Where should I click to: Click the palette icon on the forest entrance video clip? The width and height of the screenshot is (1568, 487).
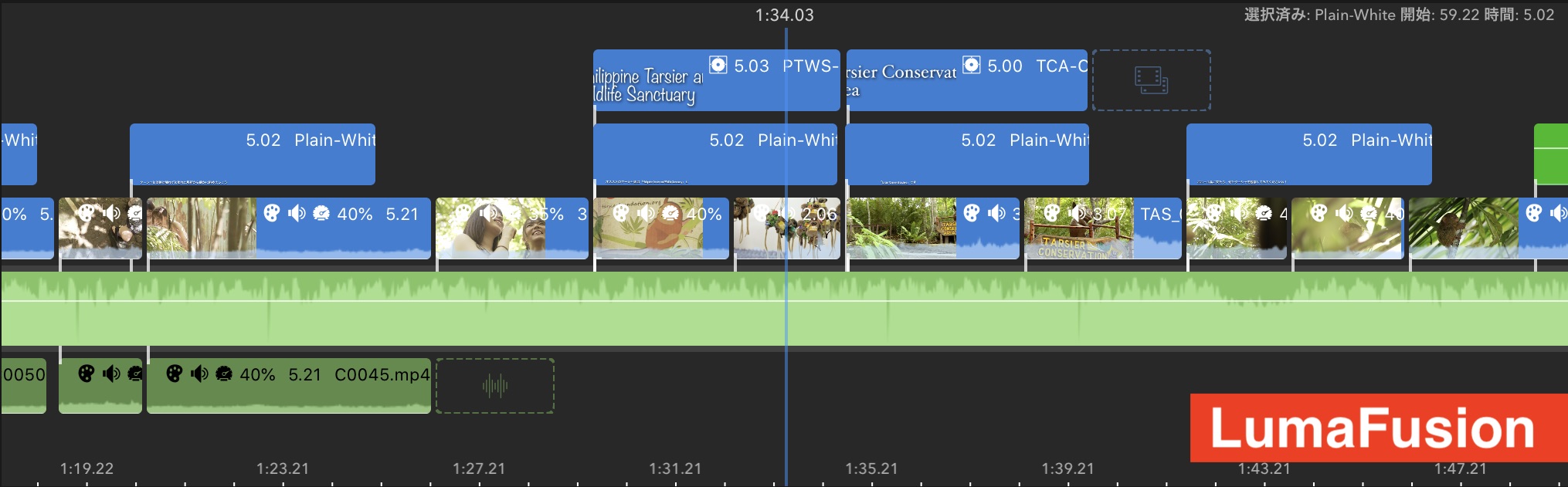pyautogui.click(x=972, y=213)
